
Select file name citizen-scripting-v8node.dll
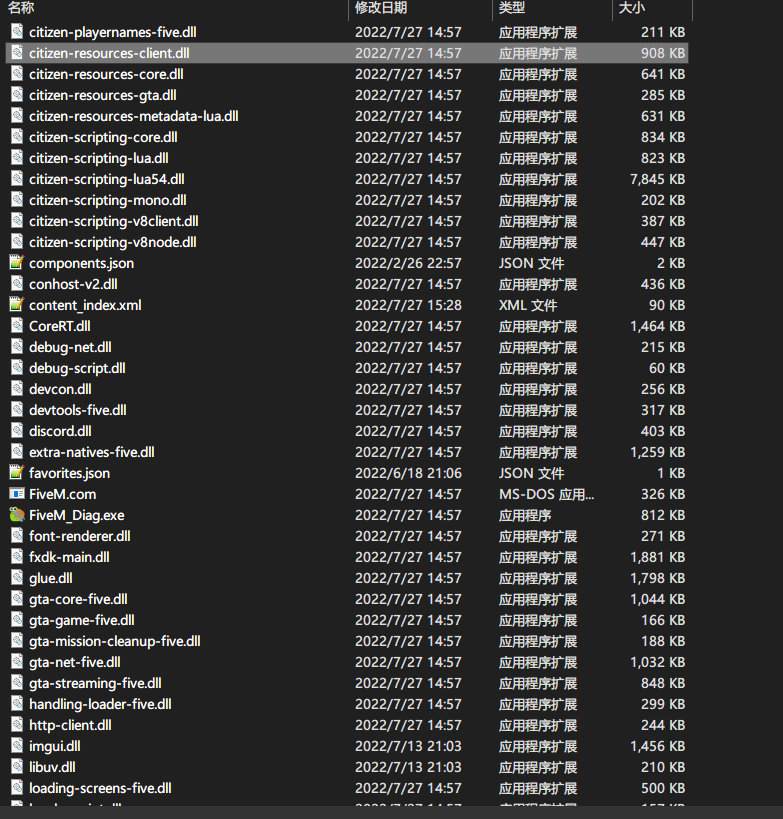(x=113, y=242)
